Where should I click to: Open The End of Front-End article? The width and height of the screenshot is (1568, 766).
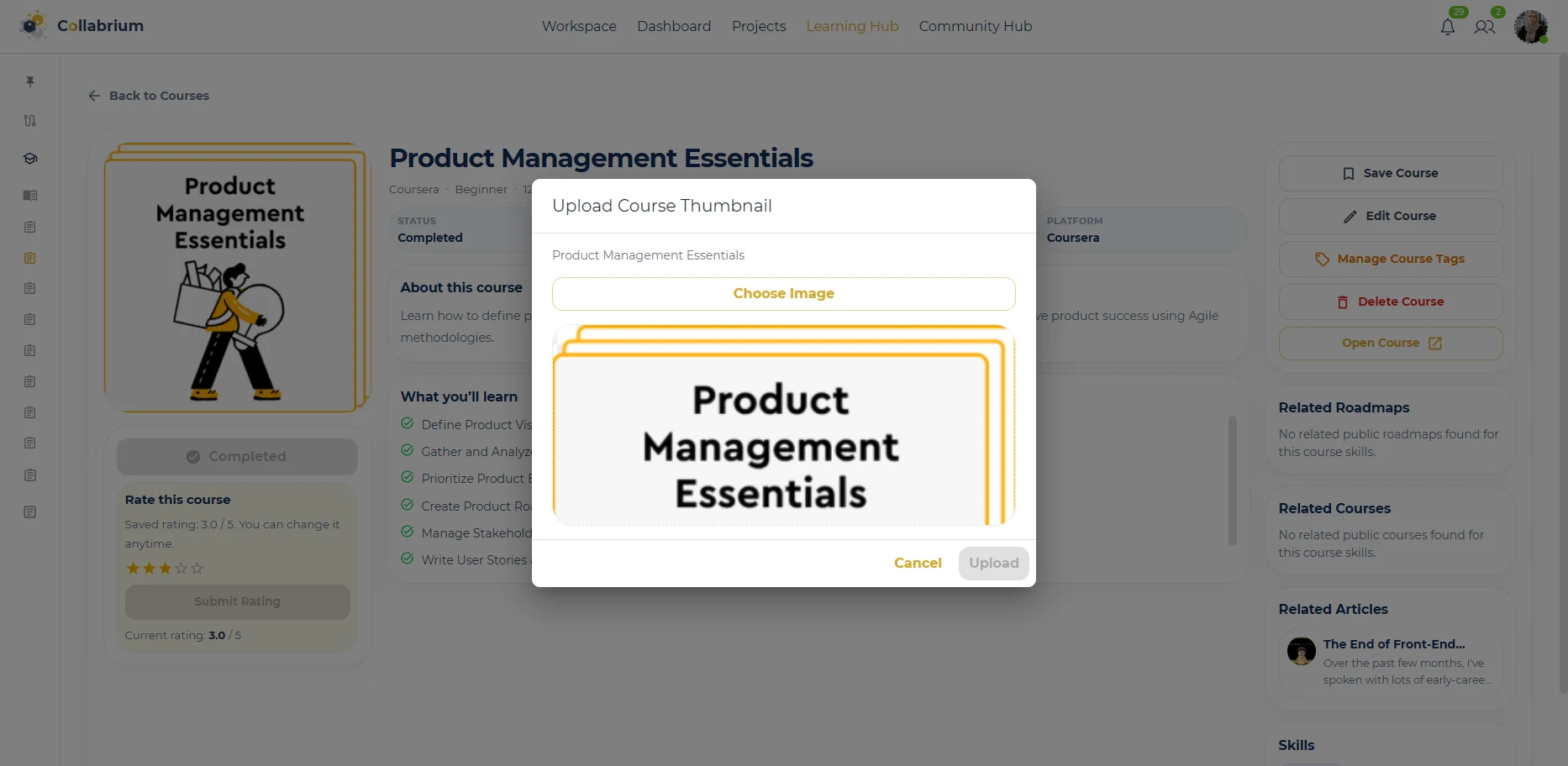[x=1391, y=663]
